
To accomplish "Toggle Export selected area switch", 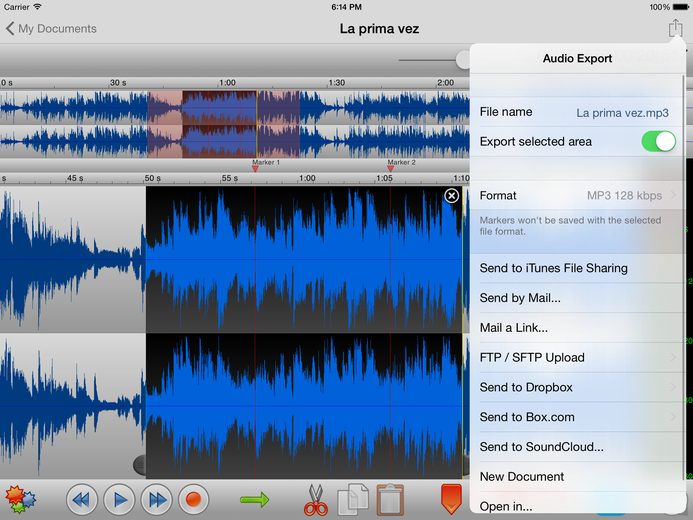I will point(659,141).
